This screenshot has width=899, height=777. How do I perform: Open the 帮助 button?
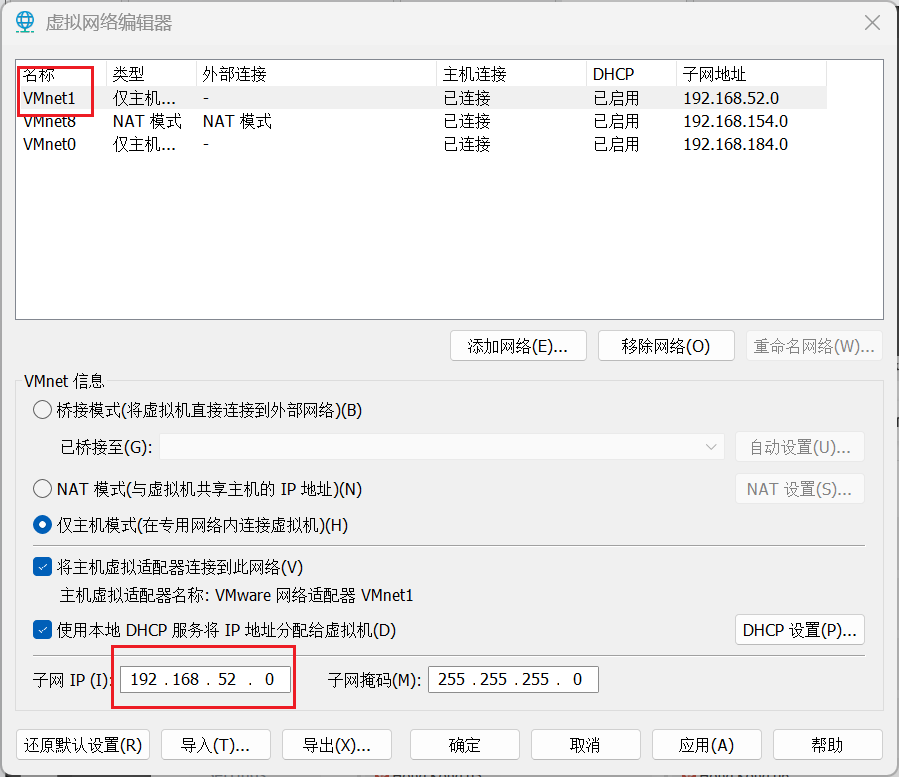point(827,745)
